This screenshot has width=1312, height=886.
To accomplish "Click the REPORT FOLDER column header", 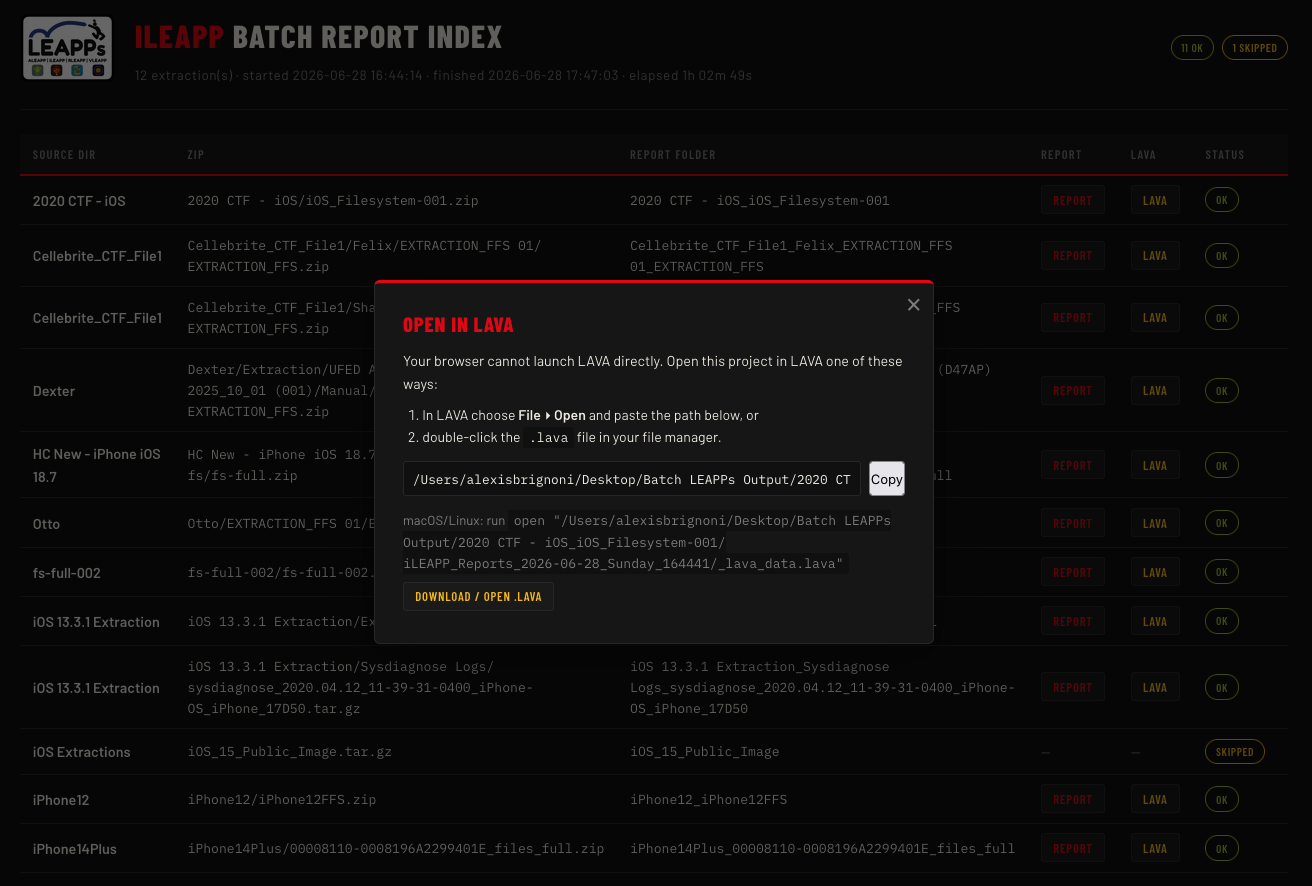I will [x=672, y=155].
